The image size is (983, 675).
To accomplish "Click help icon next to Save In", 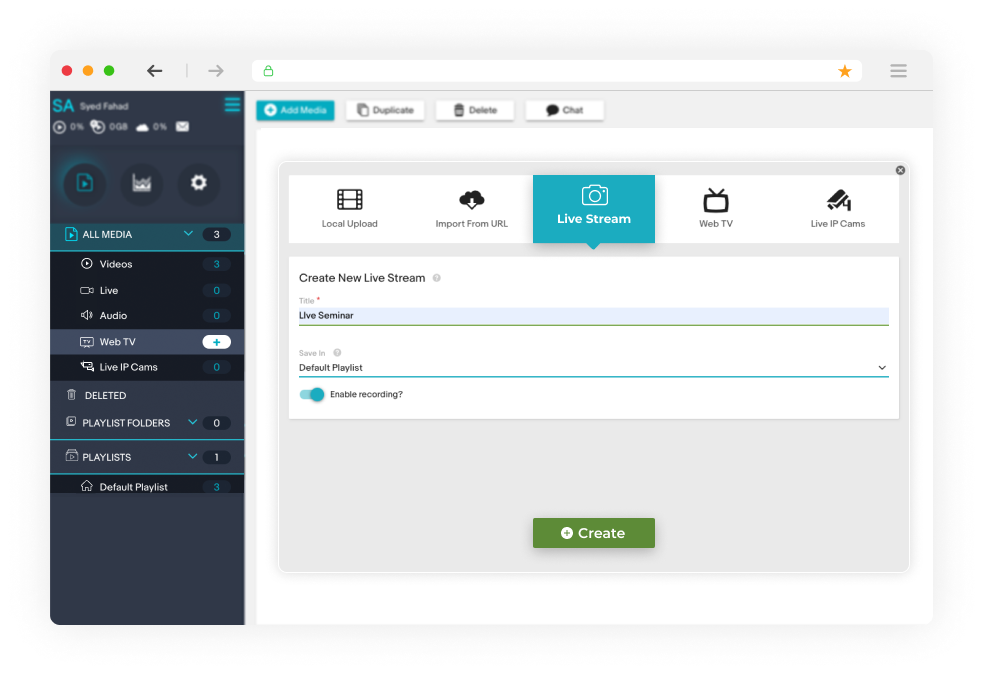I will (337, 353).
